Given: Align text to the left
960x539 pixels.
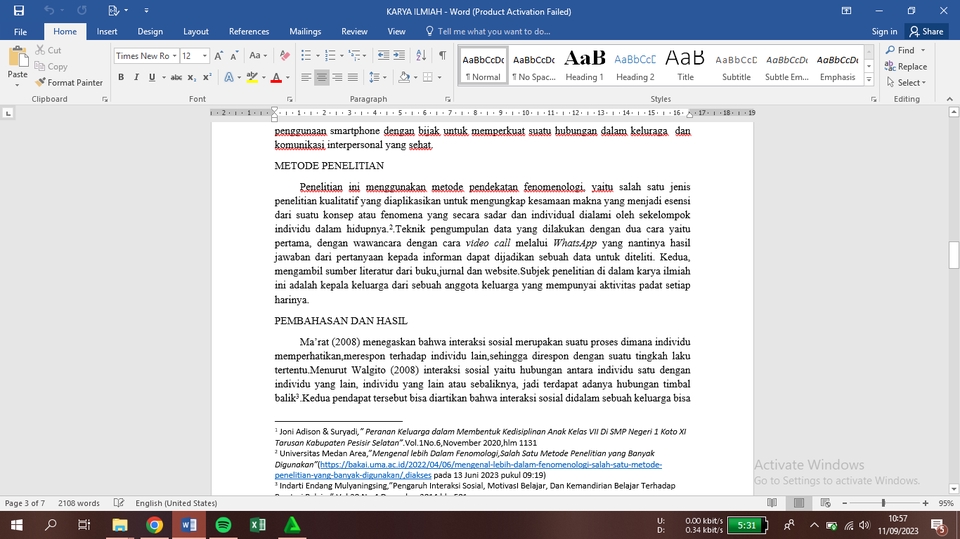Looking at the screenshot, I should coord(306,77).
